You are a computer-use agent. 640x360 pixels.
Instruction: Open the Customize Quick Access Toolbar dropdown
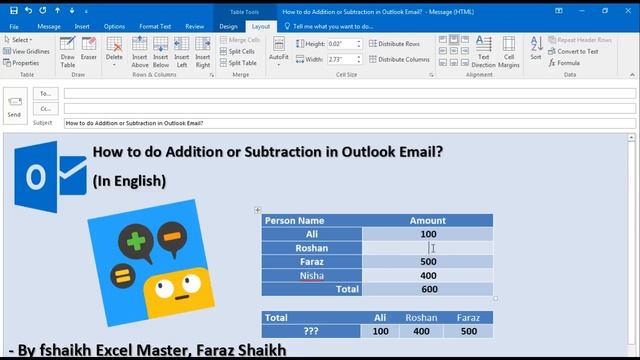pos(86,11)
